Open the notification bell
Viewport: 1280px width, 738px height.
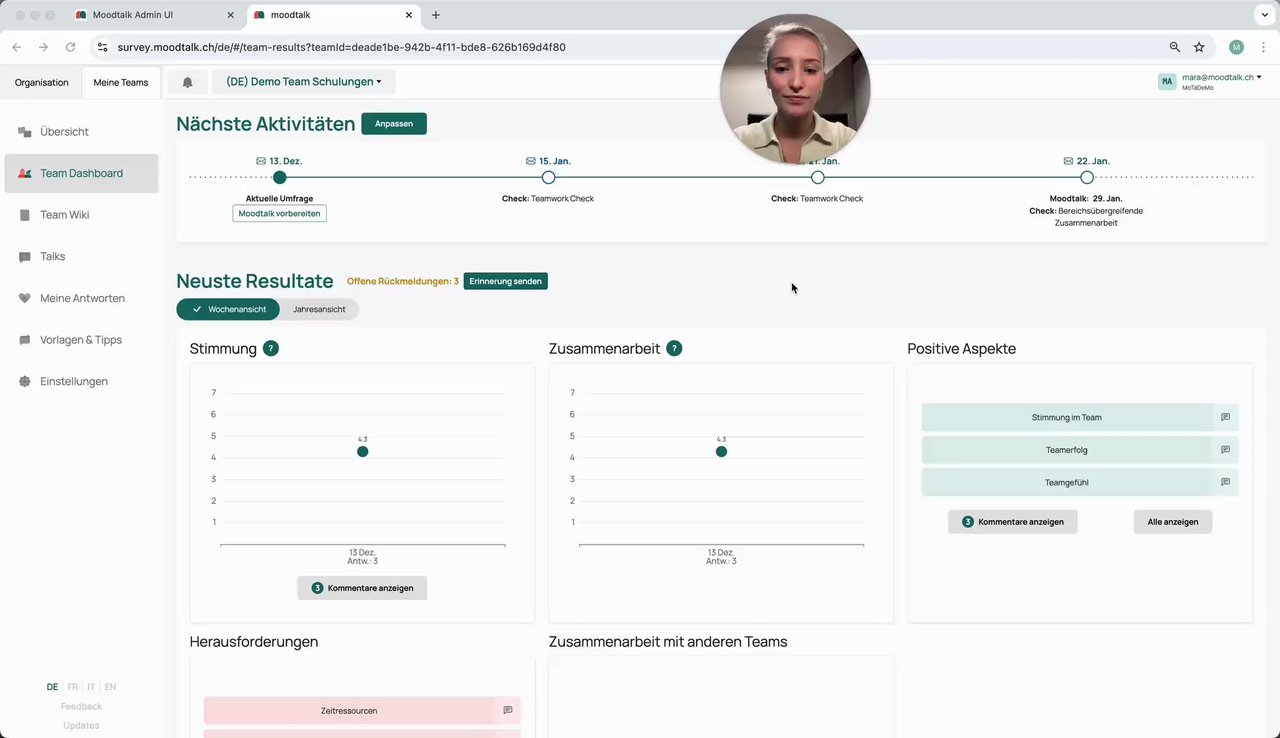pos(187,82)
